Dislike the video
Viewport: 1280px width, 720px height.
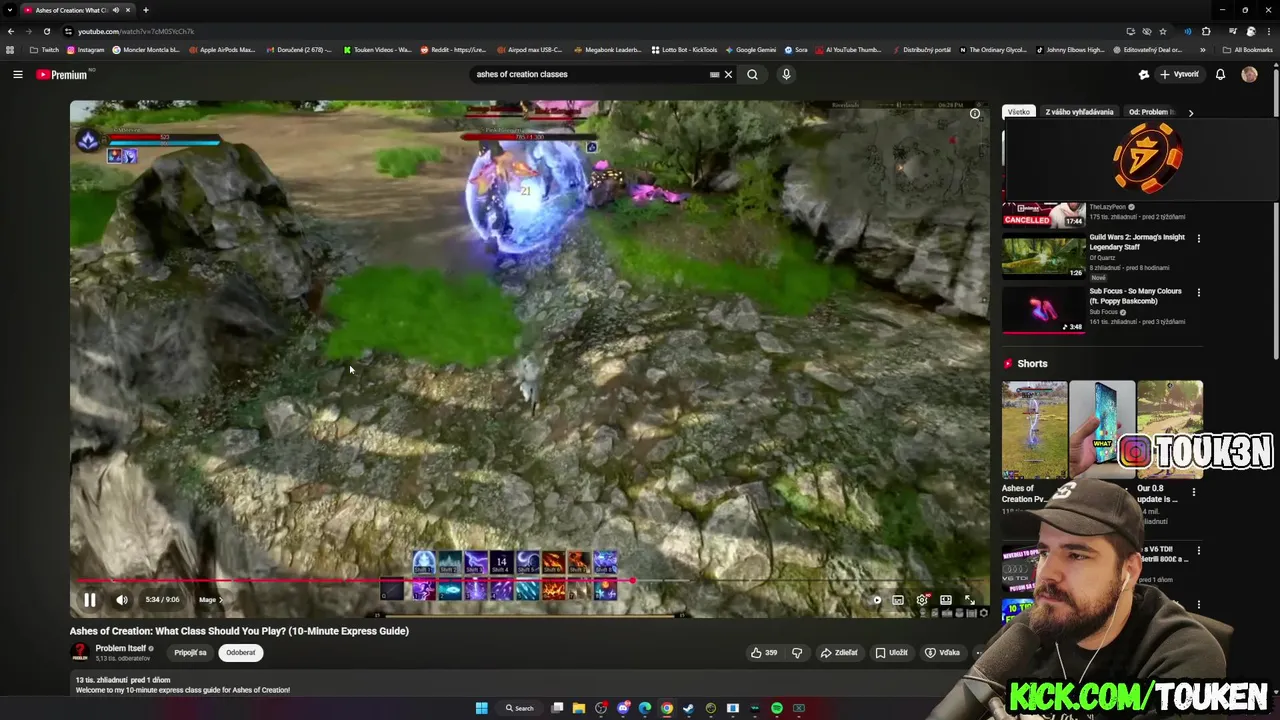(797, 653)
